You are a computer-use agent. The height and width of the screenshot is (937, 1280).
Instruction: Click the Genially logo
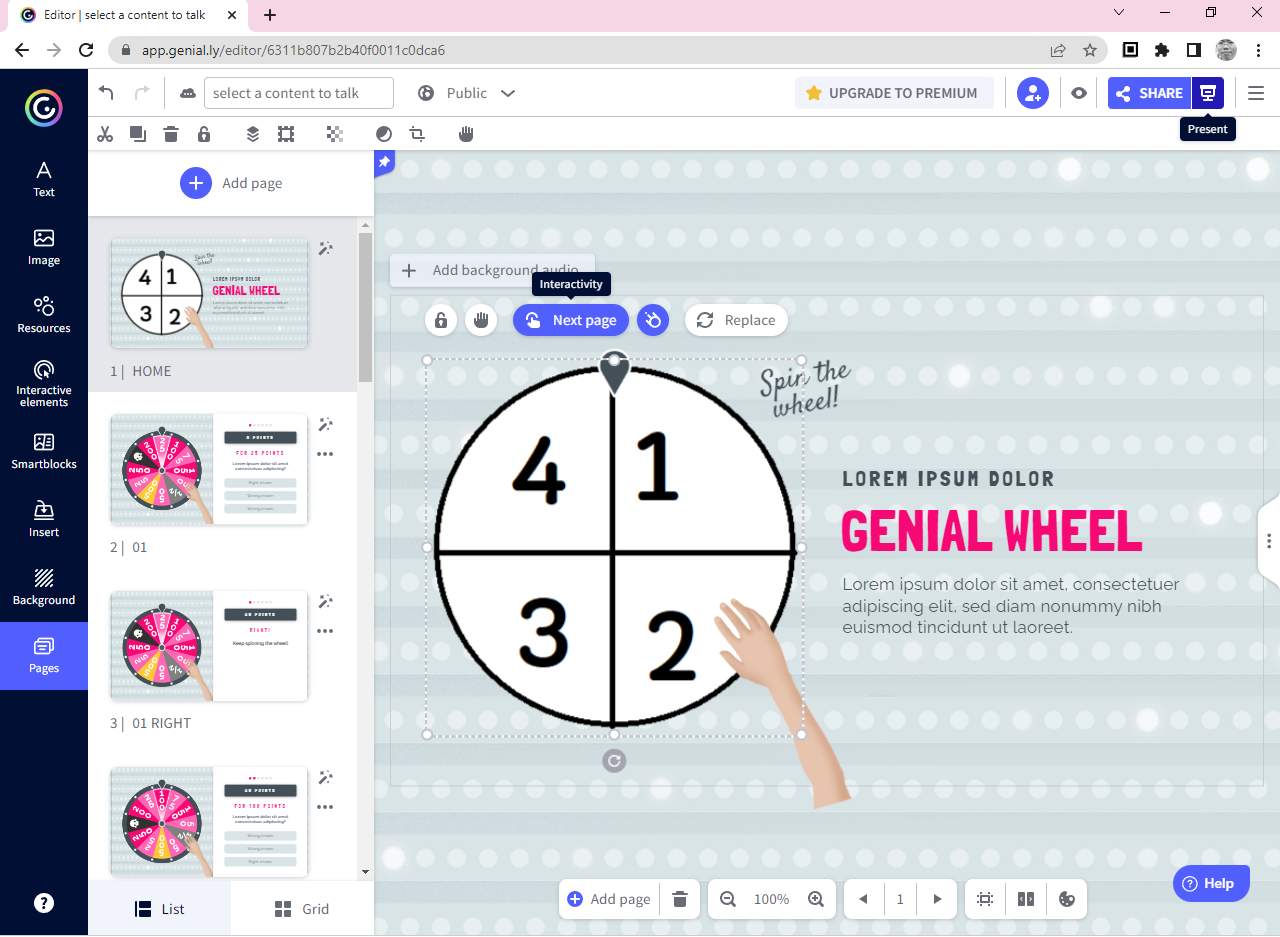coord(44,107)
